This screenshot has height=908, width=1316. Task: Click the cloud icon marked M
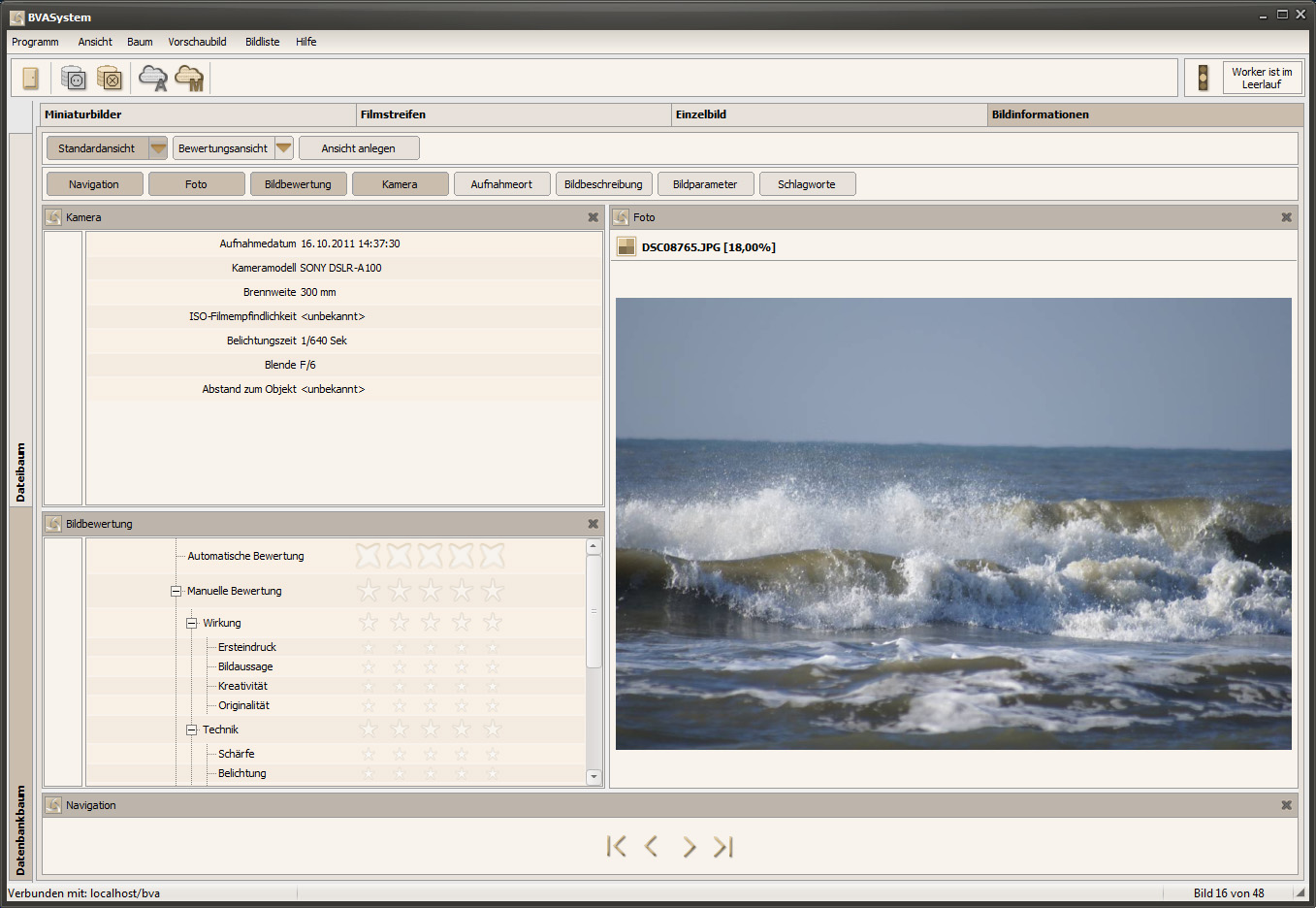tap(190, 78)
